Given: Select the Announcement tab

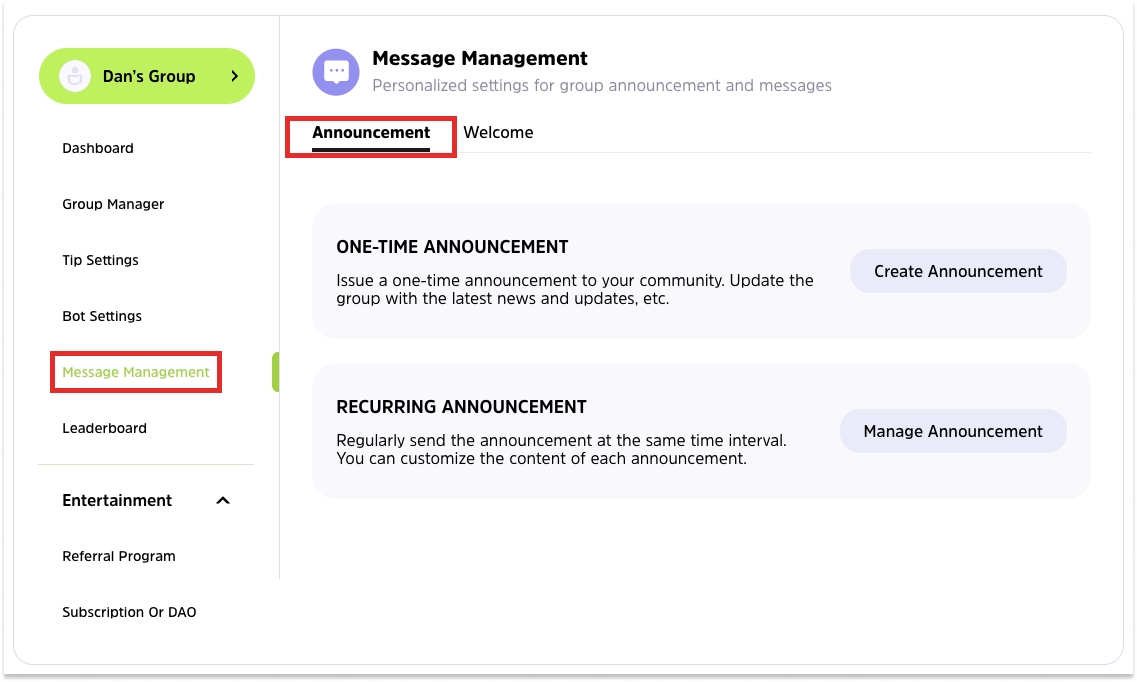Looking at the screenshot, I should click(371, 132).
